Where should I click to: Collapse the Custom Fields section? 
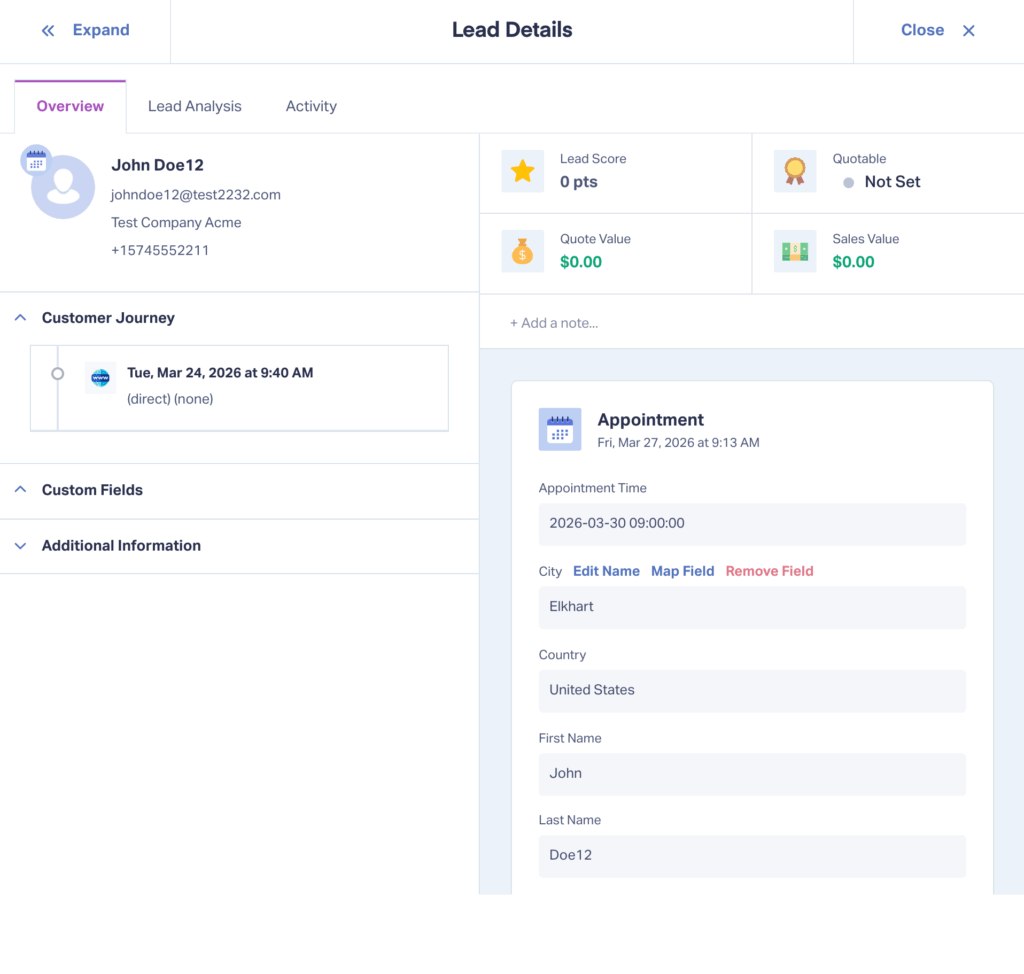coord(20,489)
